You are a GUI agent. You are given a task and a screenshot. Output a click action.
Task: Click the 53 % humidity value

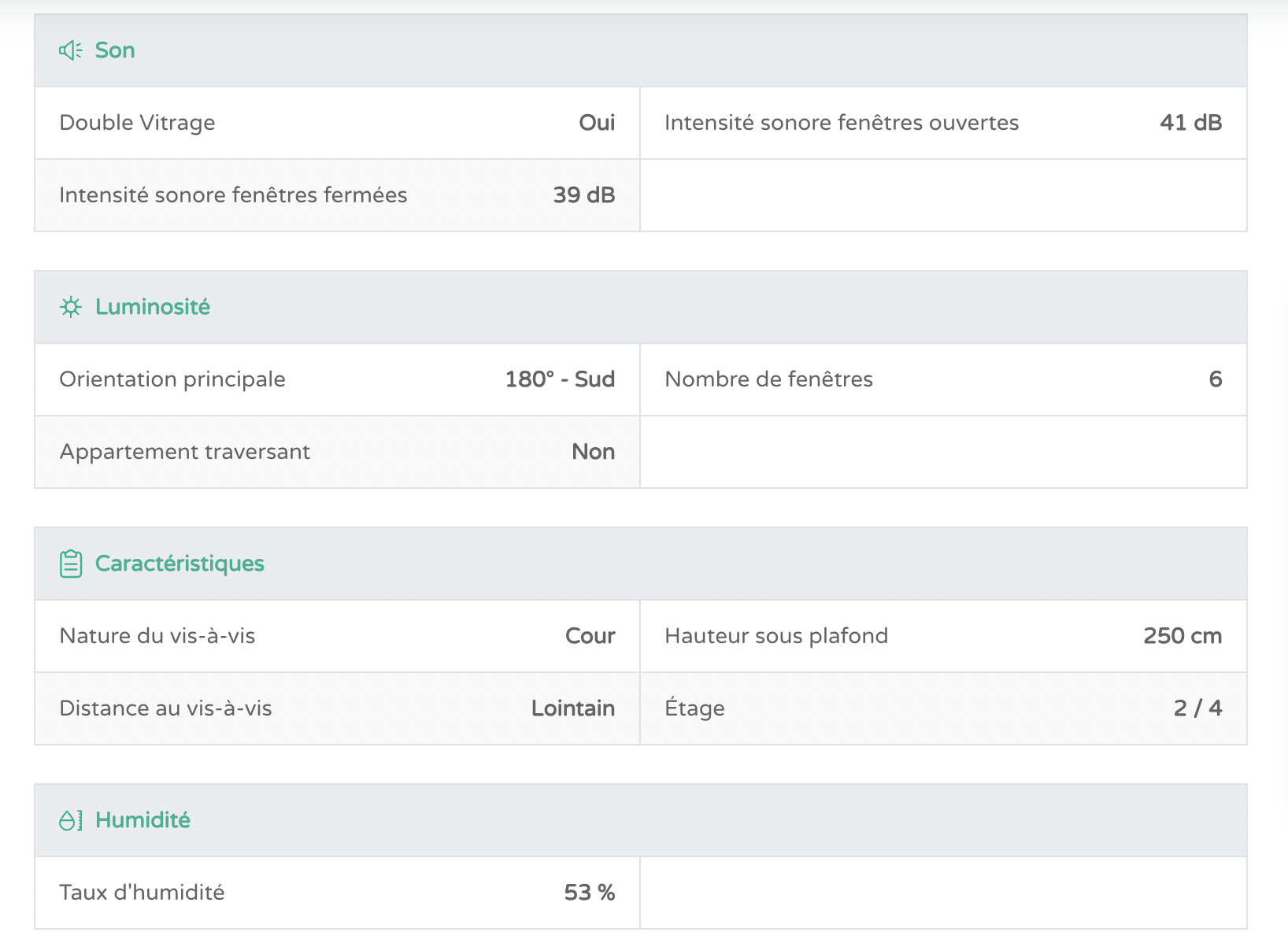[x=589, y=893]
